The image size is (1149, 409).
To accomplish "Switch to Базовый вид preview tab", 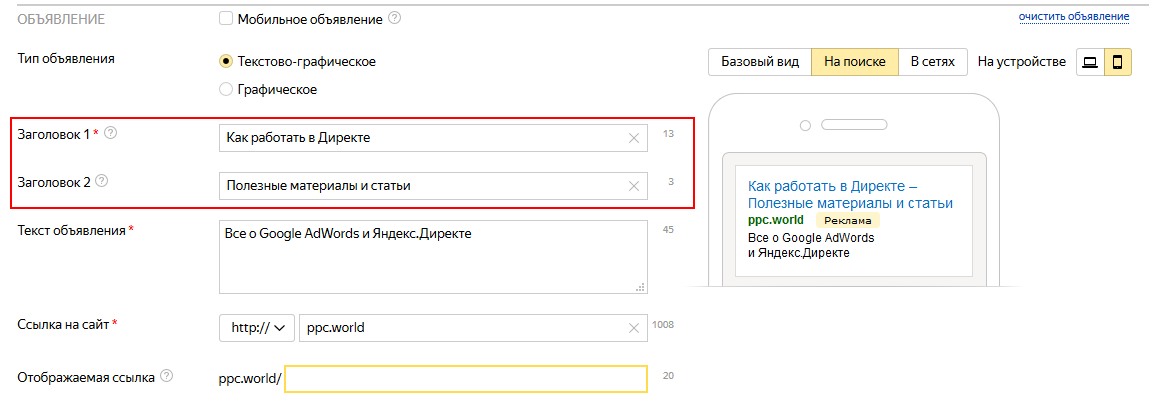I will tap(760, 62).
